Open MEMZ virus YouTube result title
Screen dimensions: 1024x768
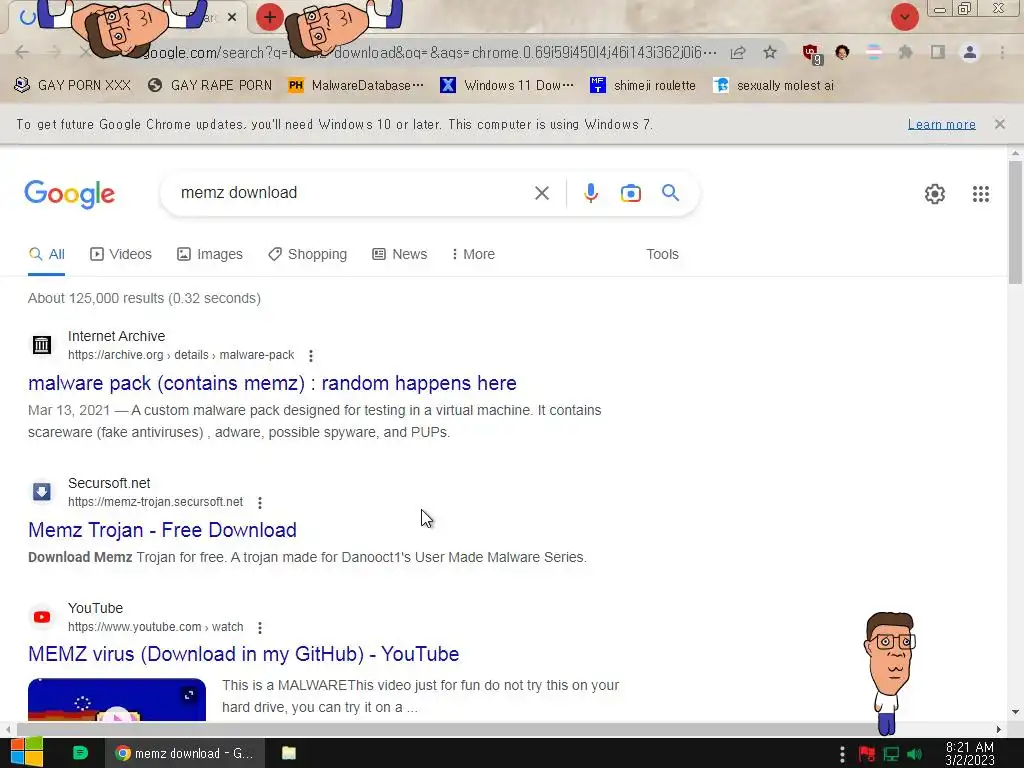tap(244, 654)
